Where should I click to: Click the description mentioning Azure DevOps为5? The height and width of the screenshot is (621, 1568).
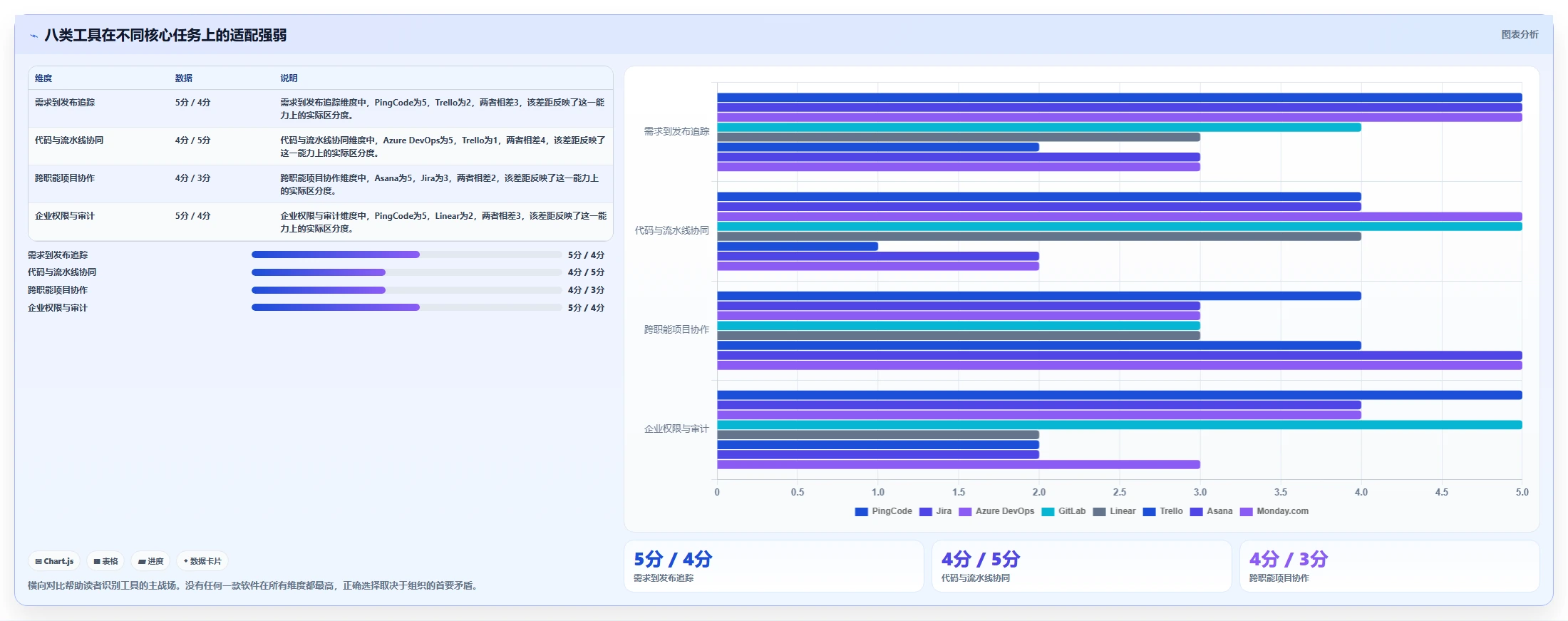pyautogui.click(x=443, y=147)
